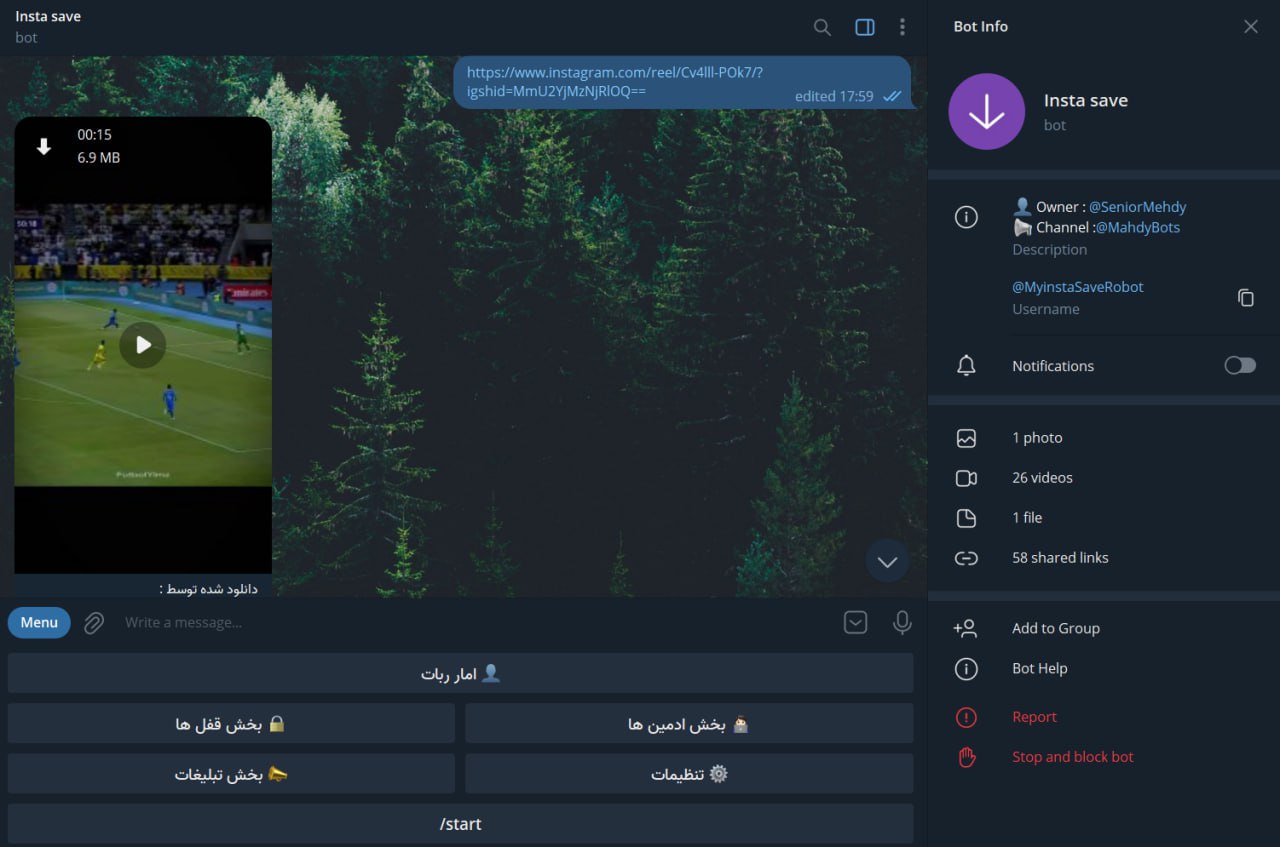Collapse the bot keyboard with the keyboard icon
Viewport: 1280px width, 847px height.
pyautogui.click(x=856, y=623)
